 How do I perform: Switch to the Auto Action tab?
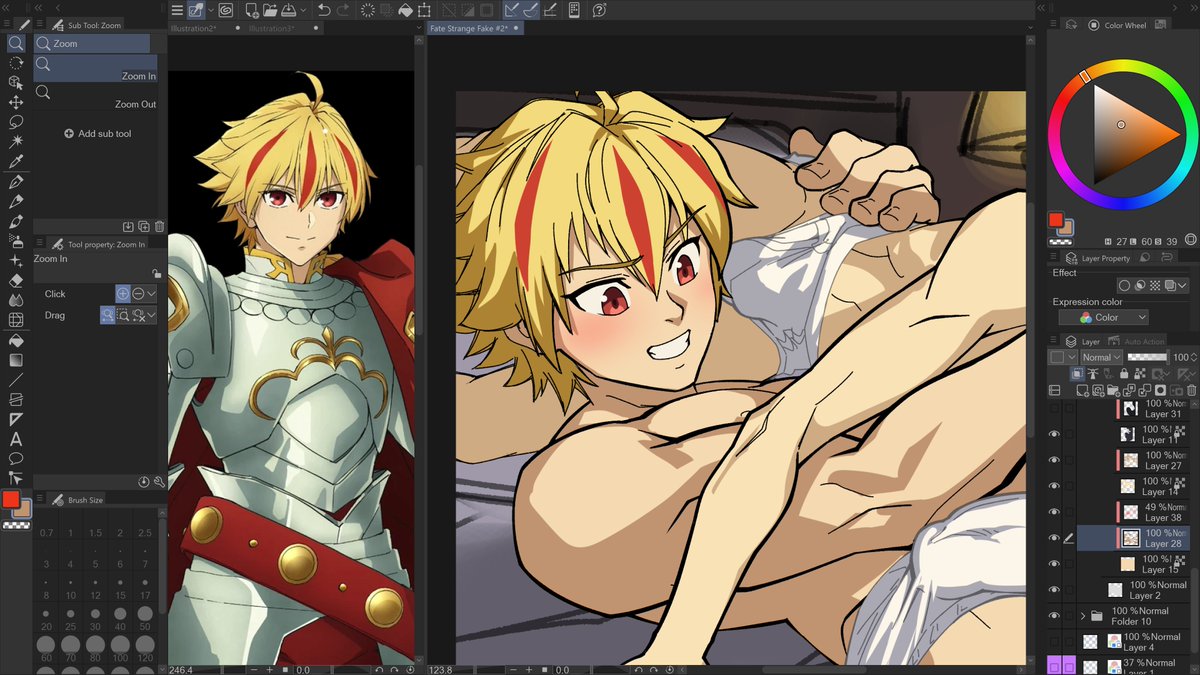1137,342
